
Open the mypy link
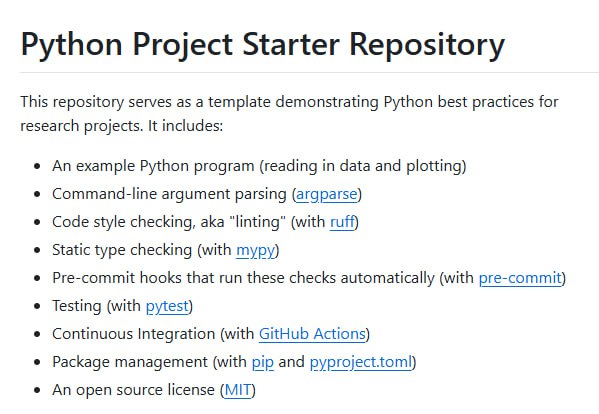(x=256, y=251)
